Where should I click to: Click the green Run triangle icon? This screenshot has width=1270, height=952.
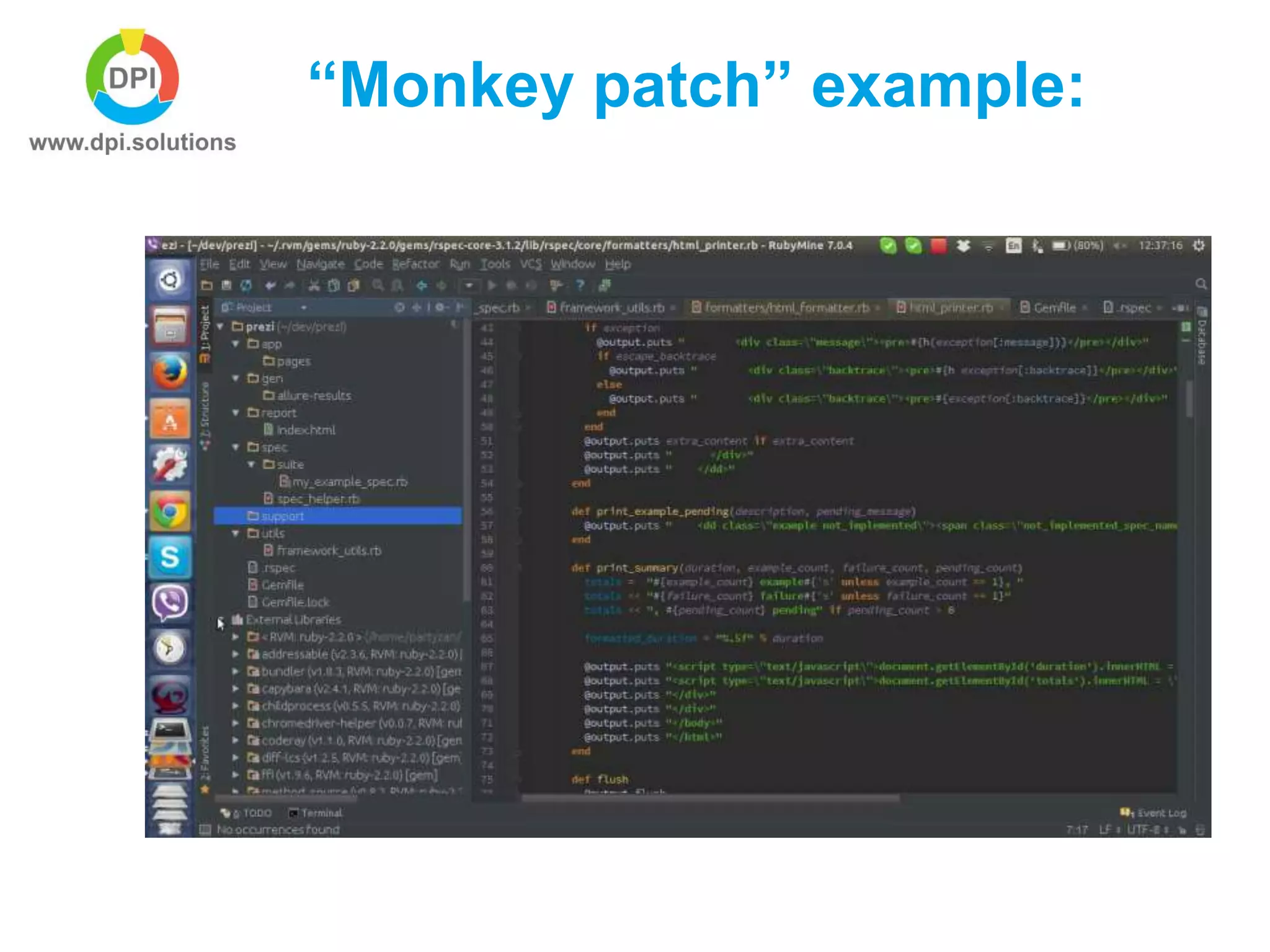pos(492,285)
